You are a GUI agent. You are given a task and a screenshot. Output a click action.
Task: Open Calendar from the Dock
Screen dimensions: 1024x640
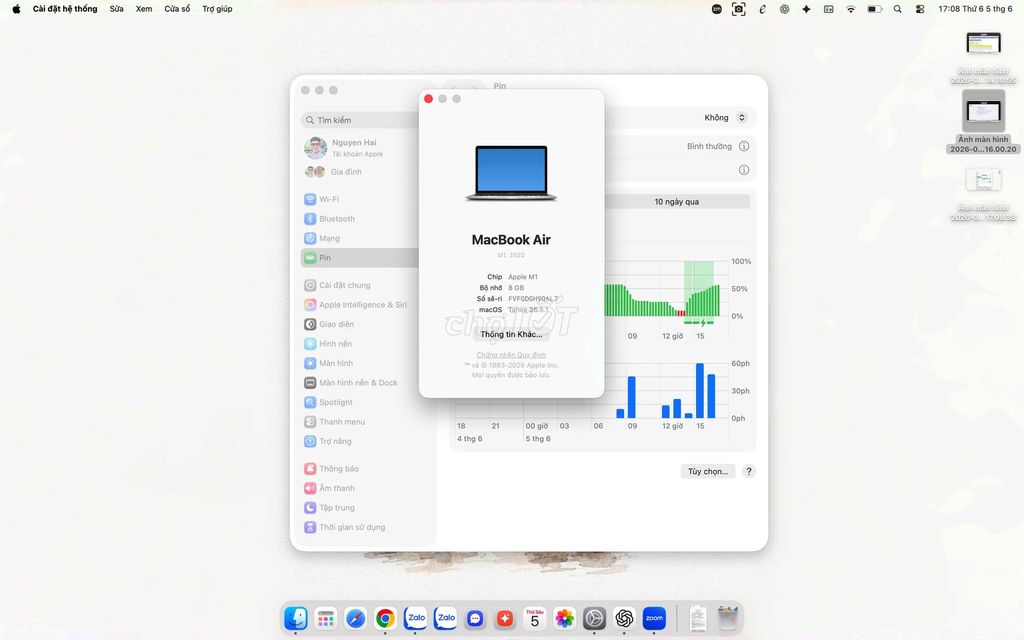pos(535,618)
